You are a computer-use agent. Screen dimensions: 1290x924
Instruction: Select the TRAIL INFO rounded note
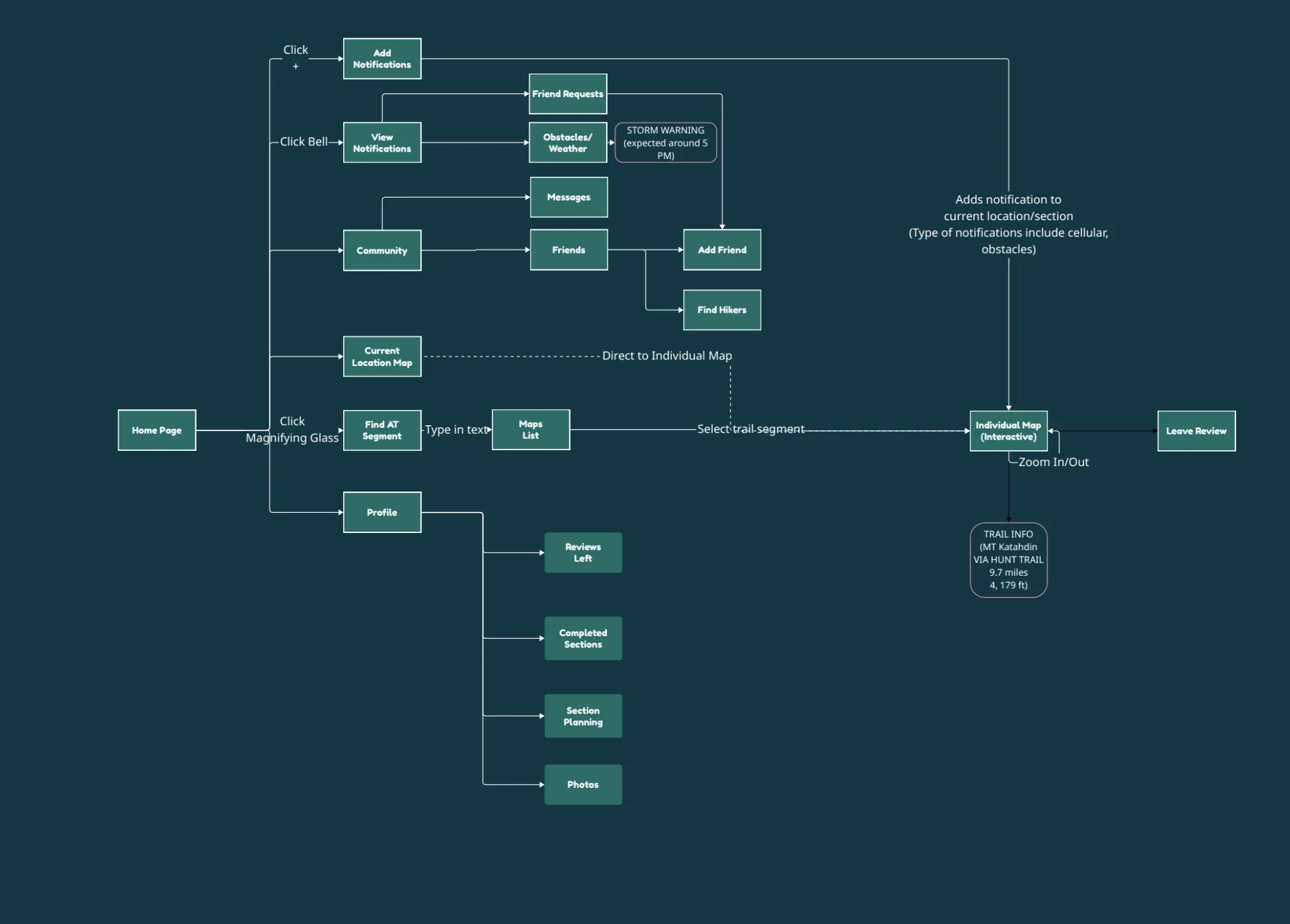(x=1008, y=560)
